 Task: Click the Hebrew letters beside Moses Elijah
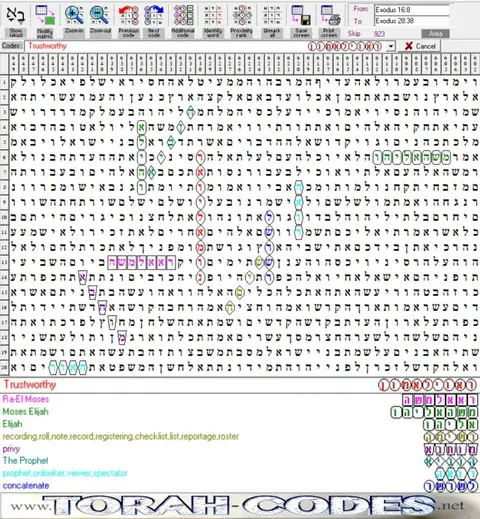tap(434, 412)
